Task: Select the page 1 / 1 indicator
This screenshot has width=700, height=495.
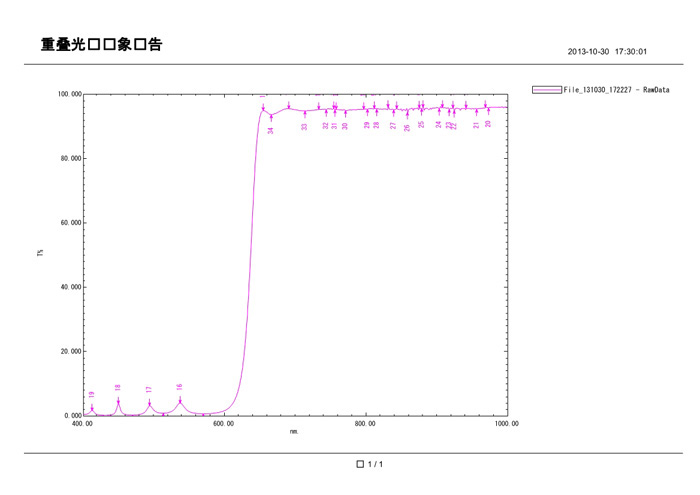Action: tap(370, 464)
